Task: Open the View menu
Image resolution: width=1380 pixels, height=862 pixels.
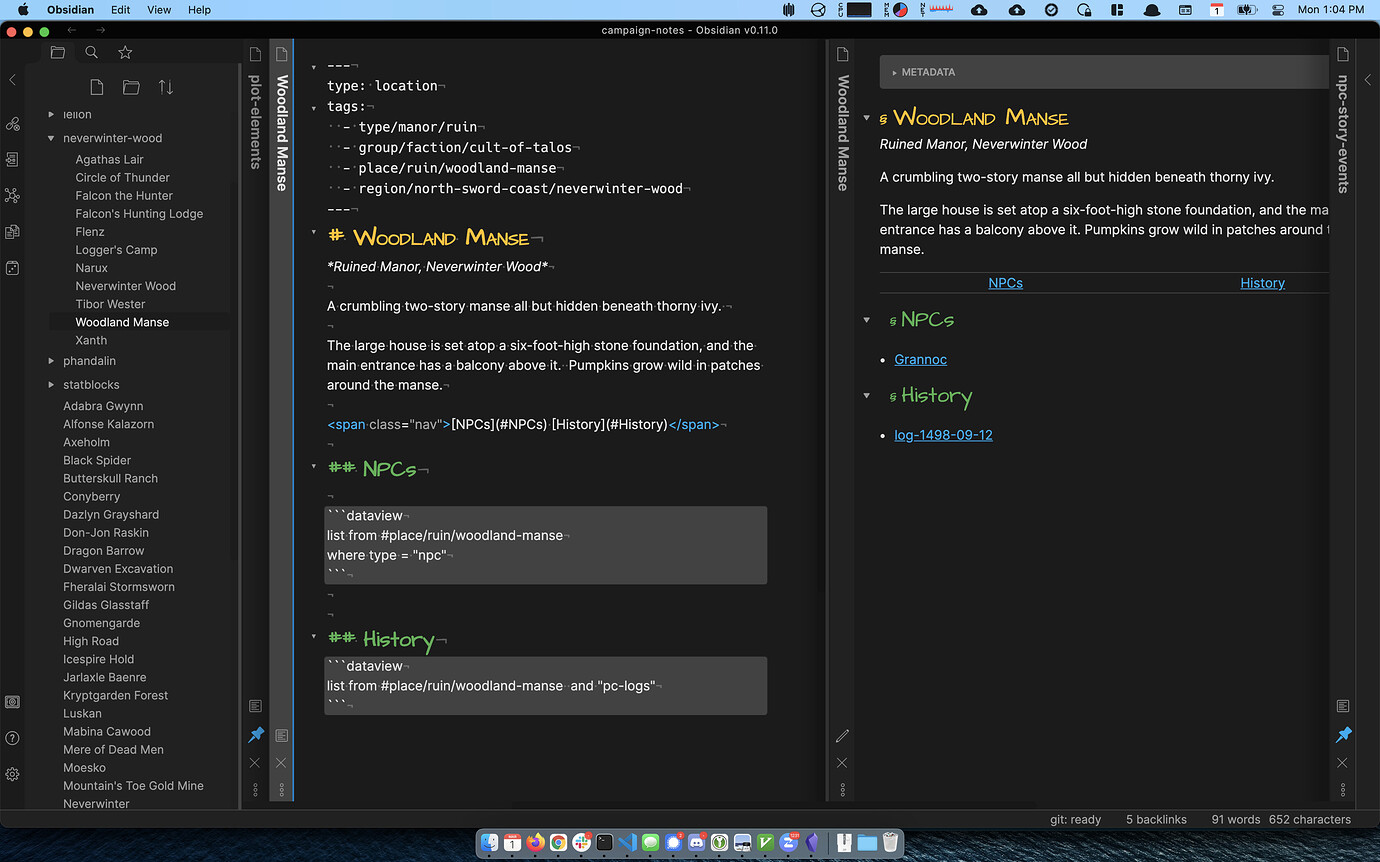Action: 158,10
